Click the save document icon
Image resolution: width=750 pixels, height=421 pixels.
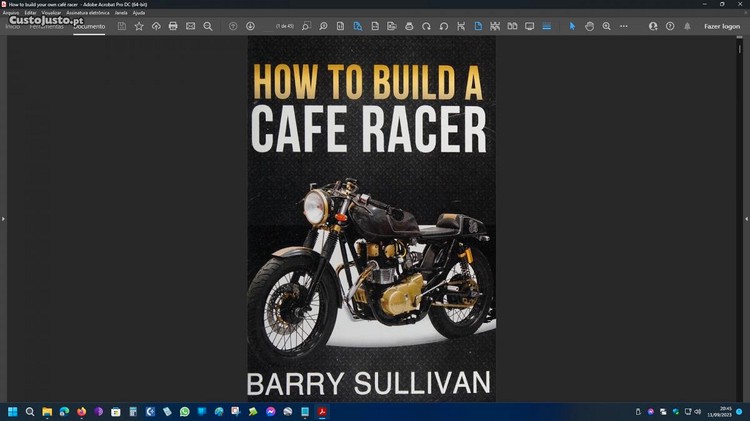click(x=122, y=26)
